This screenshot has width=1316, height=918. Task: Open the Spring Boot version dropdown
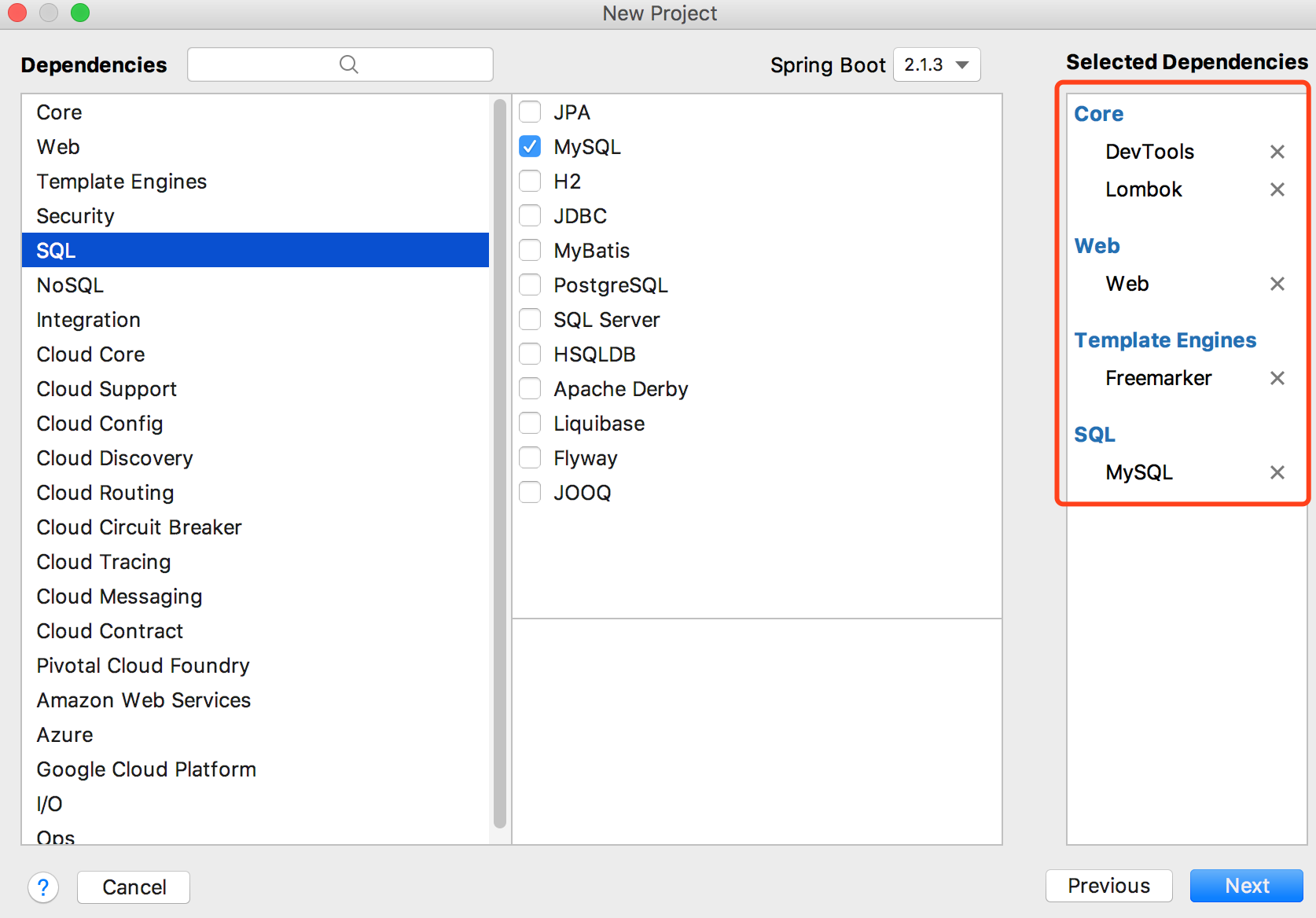936,64
